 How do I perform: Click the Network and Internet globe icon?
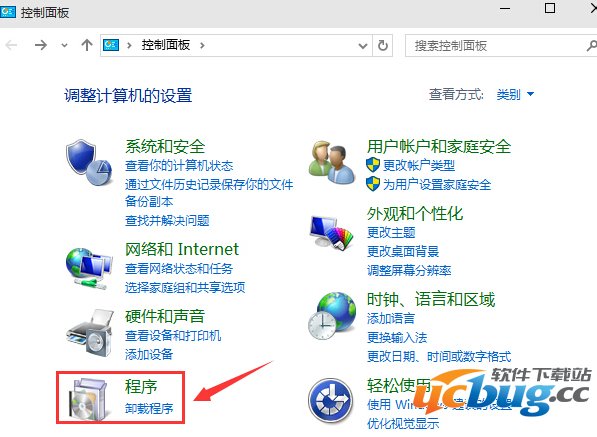tap(89, 268)
